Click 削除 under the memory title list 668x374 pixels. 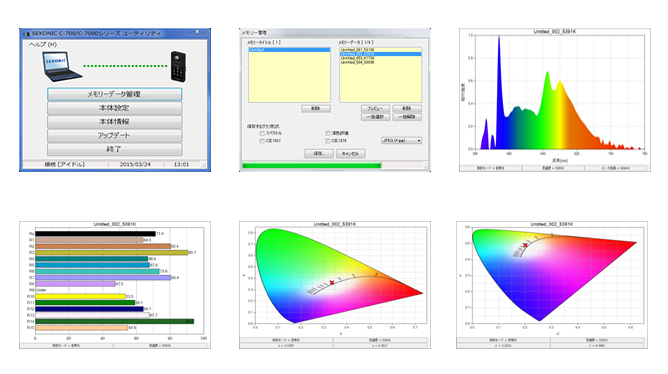pyautogui.click(x=316, y=109)
